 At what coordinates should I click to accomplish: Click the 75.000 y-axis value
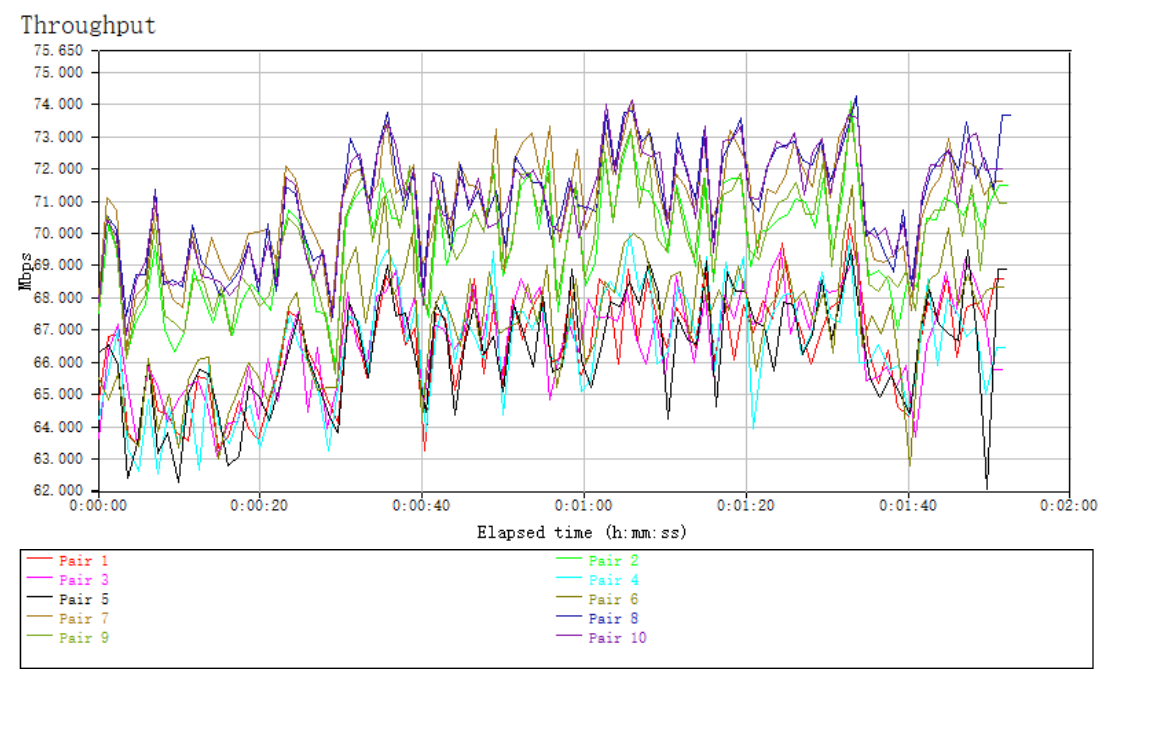[58, 73]
